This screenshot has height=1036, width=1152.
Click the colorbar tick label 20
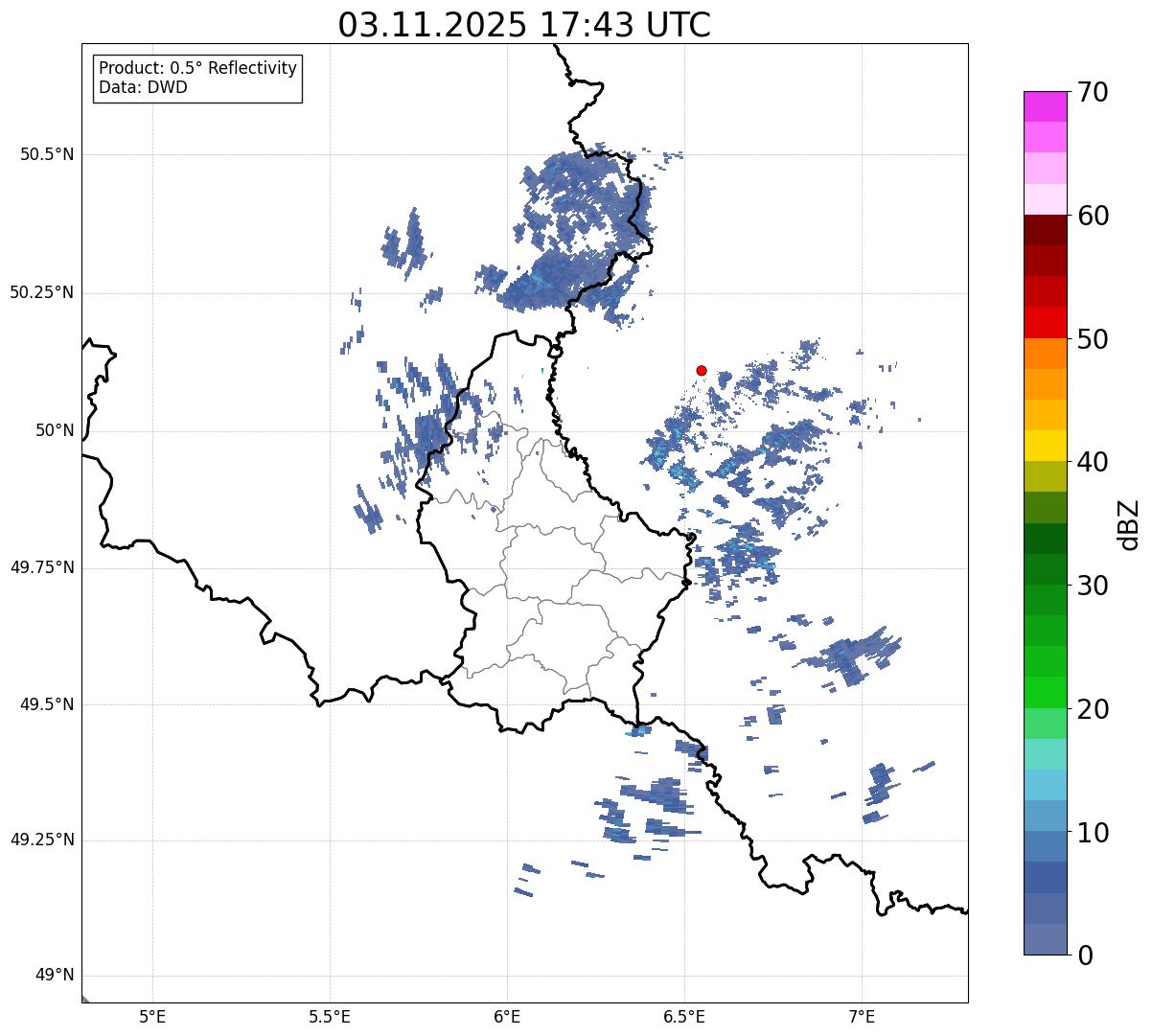(1093, 709)
